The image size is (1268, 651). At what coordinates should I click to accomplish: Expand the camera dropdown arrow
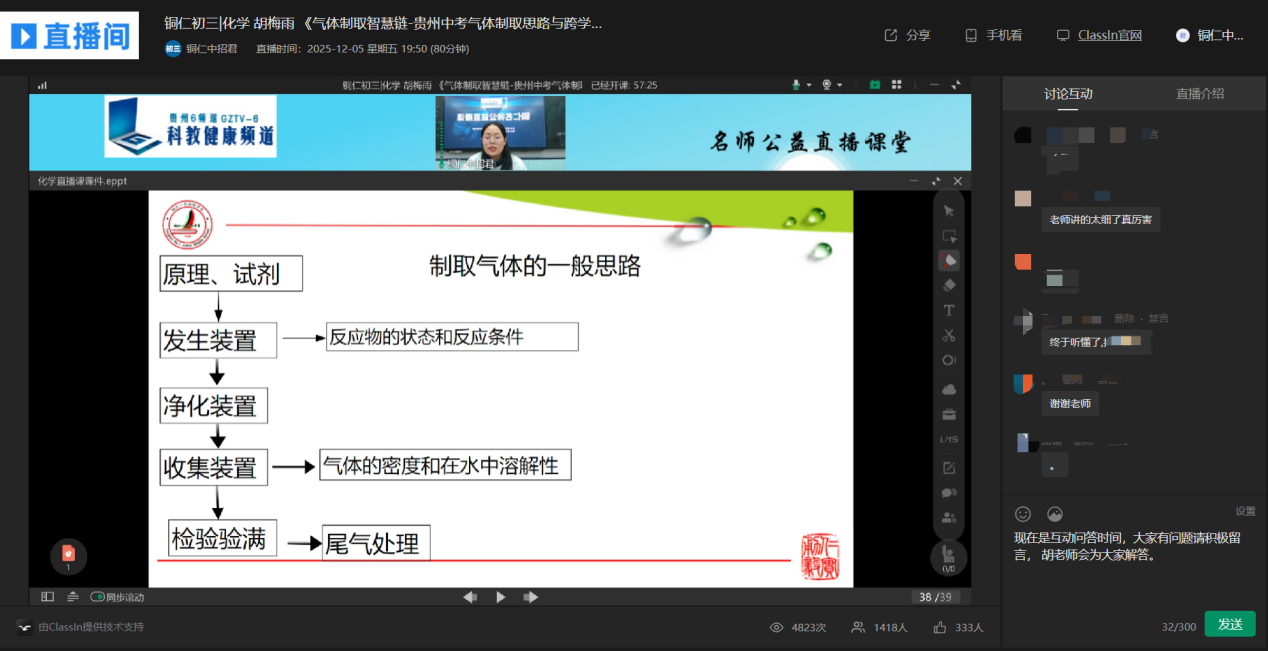click(840, 85)
